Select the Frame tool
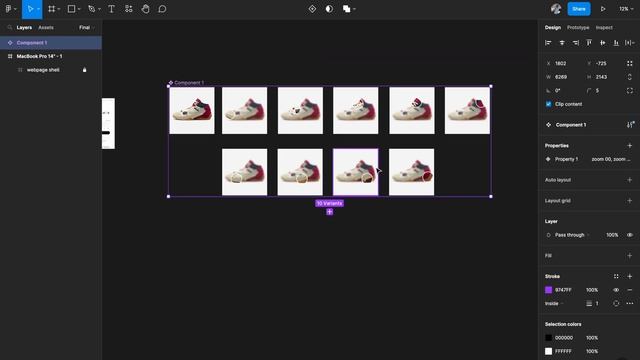Screen dimensions: 640x360 (51, 9)
